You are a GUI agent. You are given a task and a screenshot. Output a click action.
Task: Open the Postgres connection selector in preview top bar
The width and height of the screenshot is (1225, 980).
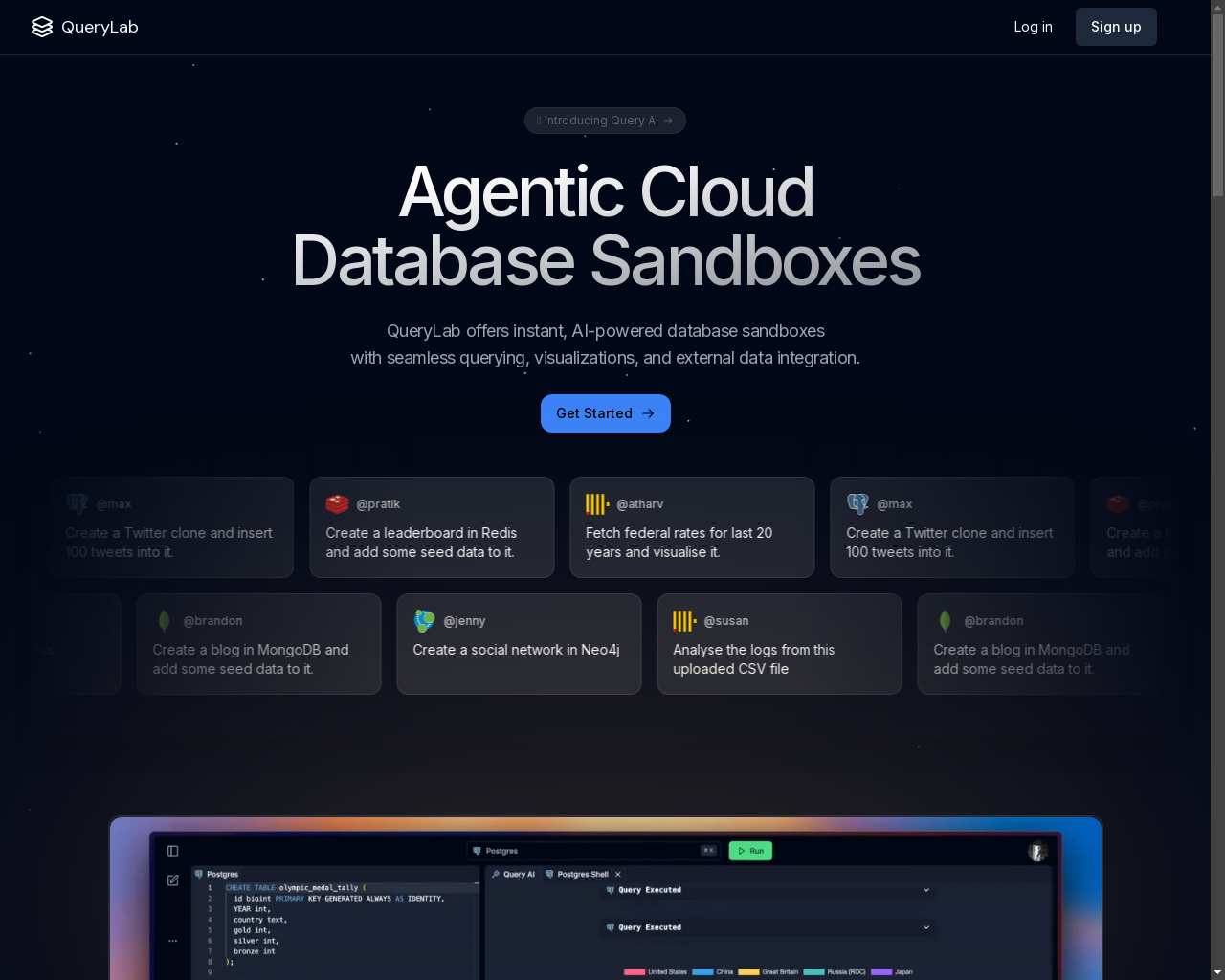click(592, 851)
